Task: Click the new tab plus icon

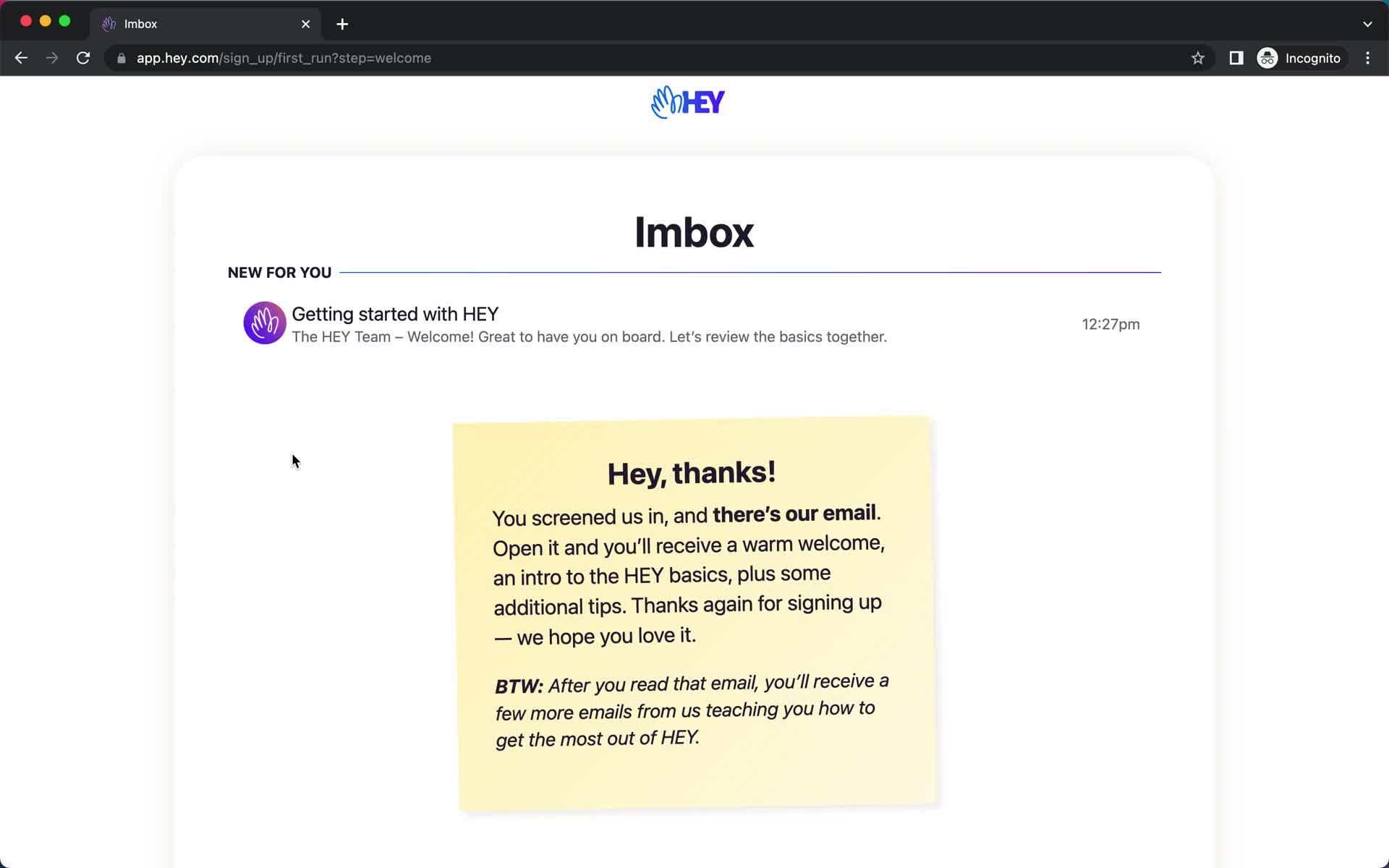Action: click(x=341, y=24)
